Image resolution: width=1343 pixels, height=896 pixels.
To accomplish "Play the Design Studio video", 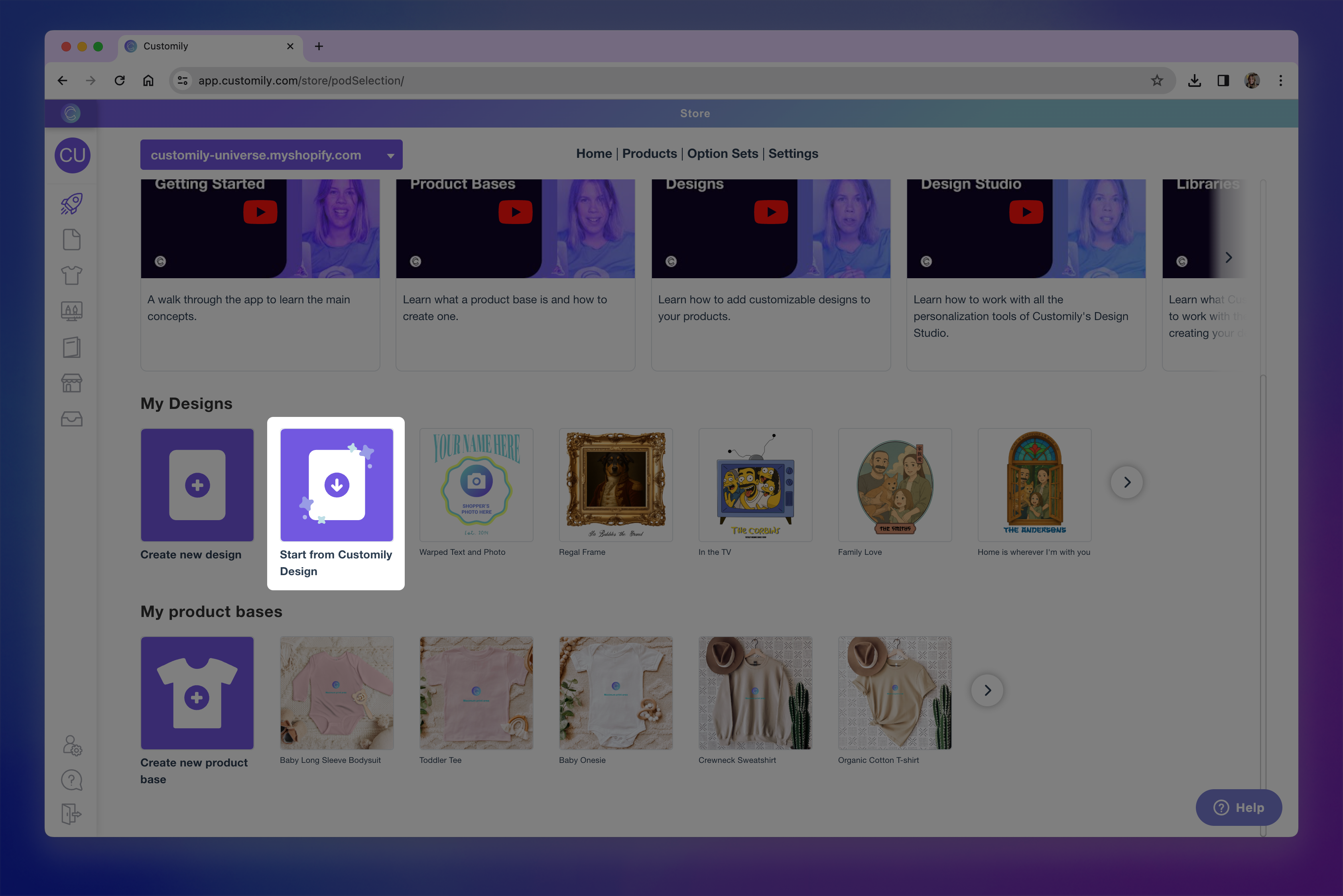I will (1026, 212).
